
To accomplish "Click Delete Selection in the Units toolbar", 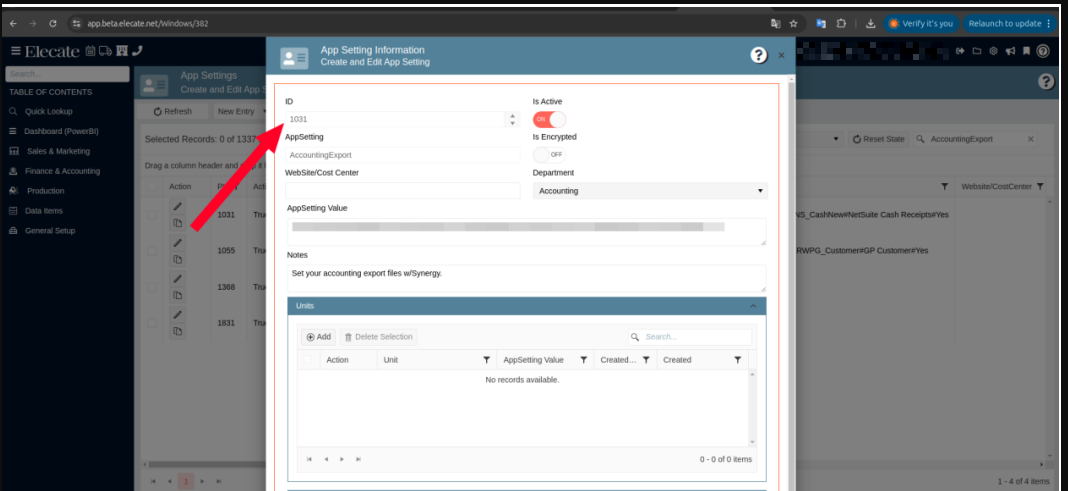I will click(378, 337).
